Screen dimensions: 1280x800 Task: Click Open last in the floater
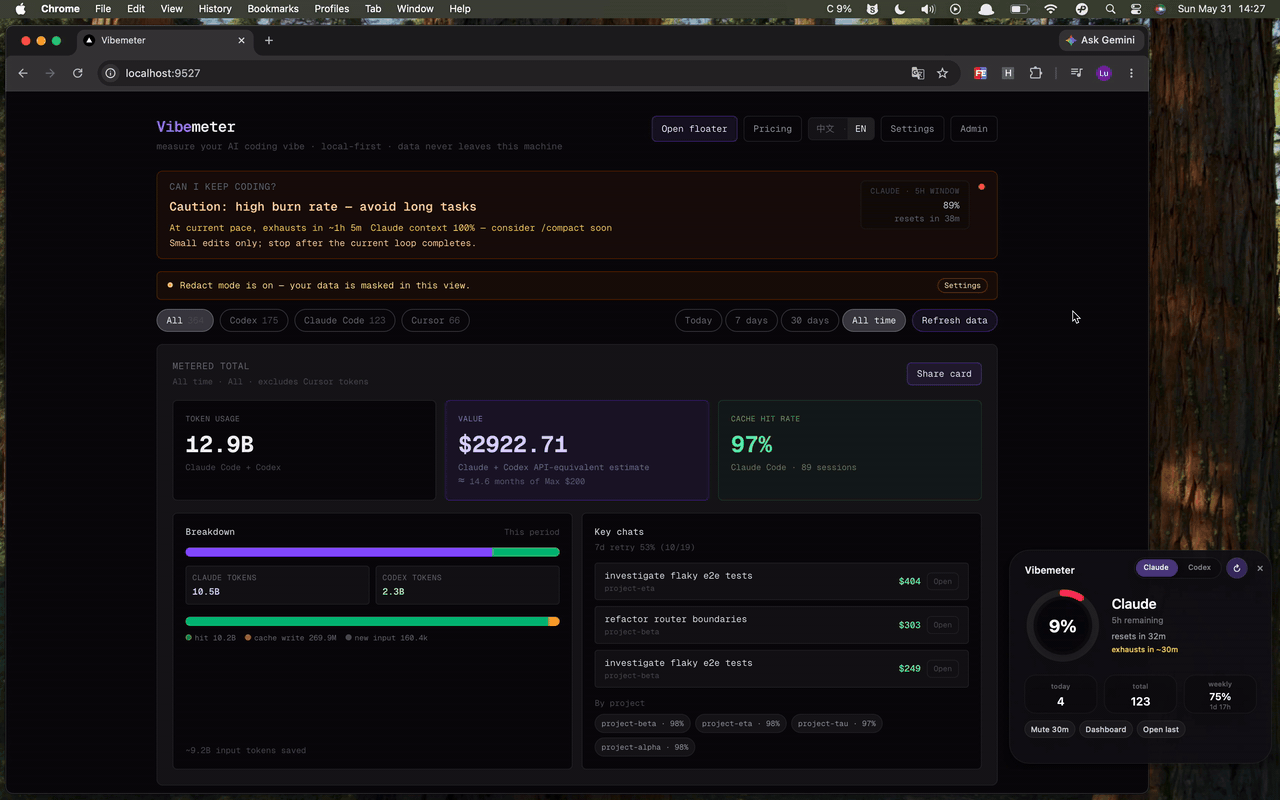point(1161,729)
